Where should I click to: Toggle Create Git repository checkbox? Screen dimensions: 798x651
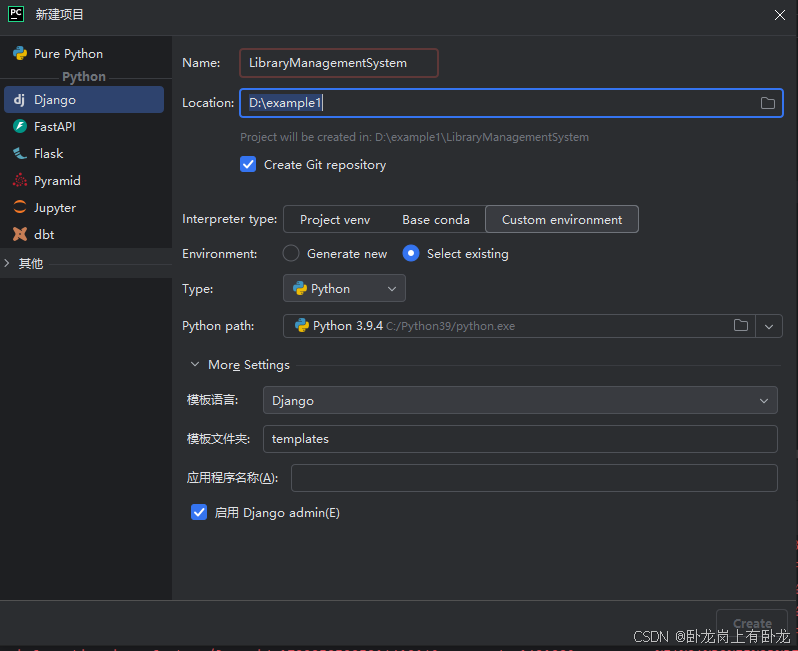click(x=249, y=164)
